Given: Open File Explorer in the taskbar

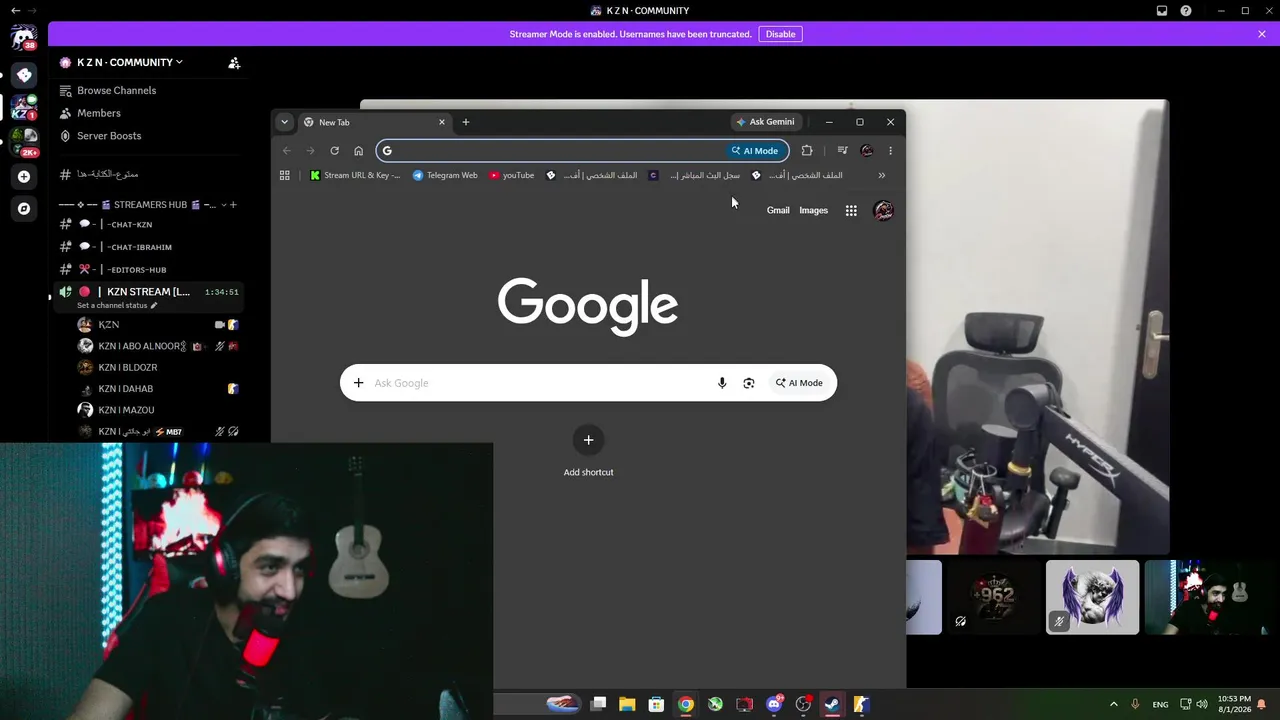Looking at the screenshot, I should tap(627, 704).
